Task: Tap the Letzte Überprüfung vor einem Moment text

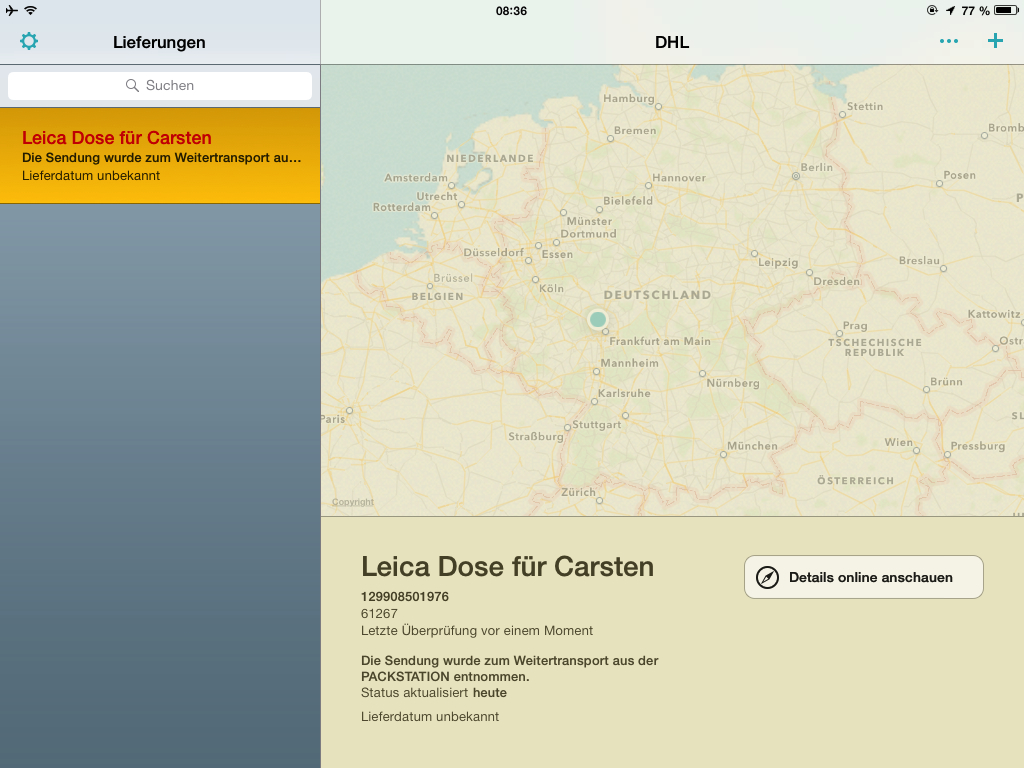Action: 477,631
